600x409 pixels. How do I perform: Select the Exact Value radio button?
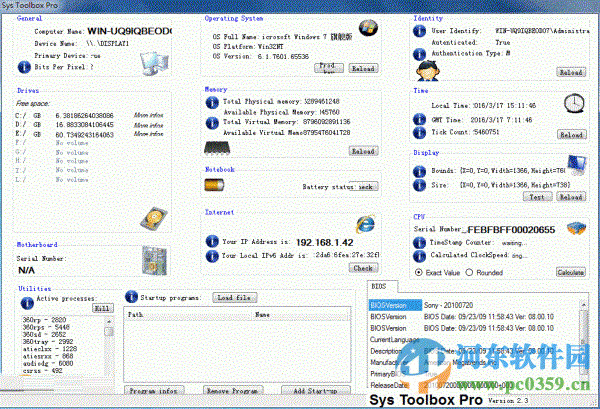pos(419,272)
